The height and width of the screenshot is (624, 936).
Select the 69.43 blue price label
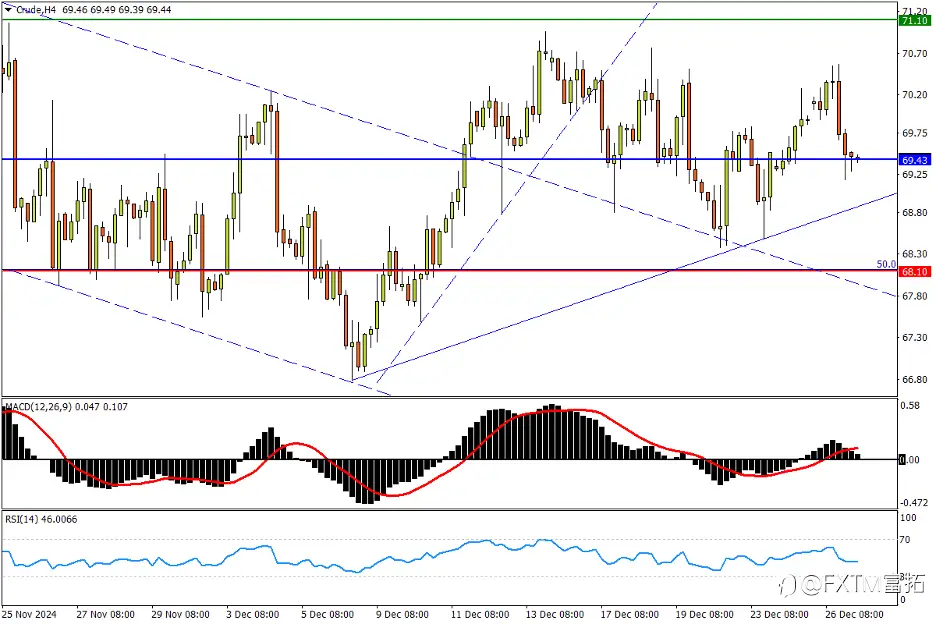[914, 160]
